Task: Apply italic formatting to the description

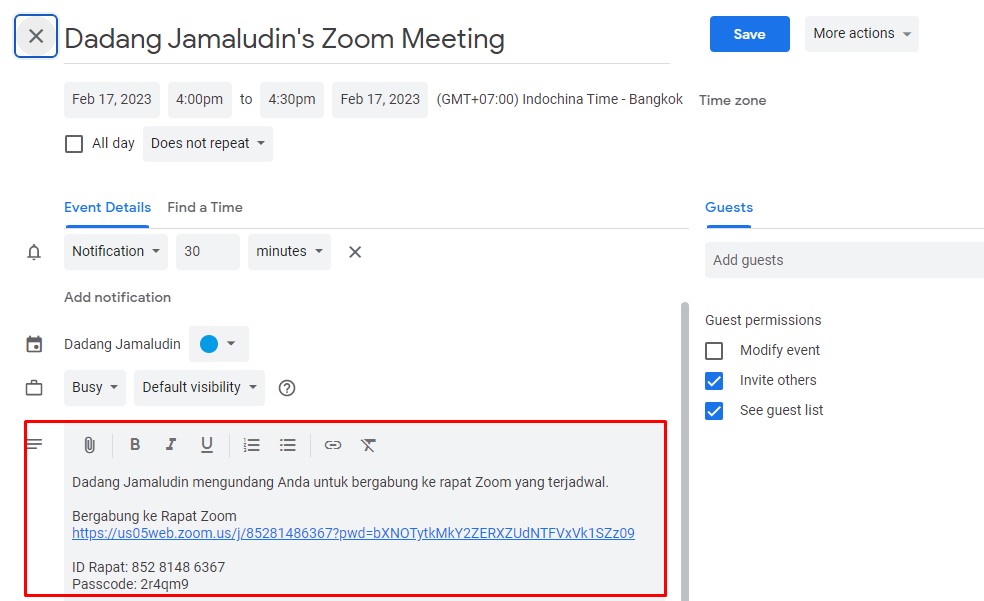Action: click(x=171, y=444)
